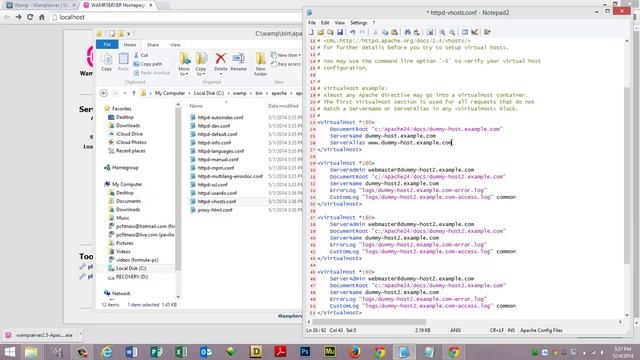
Task: Switch to Explorer Share ribbon tab
Action: [x=153, y=45]
